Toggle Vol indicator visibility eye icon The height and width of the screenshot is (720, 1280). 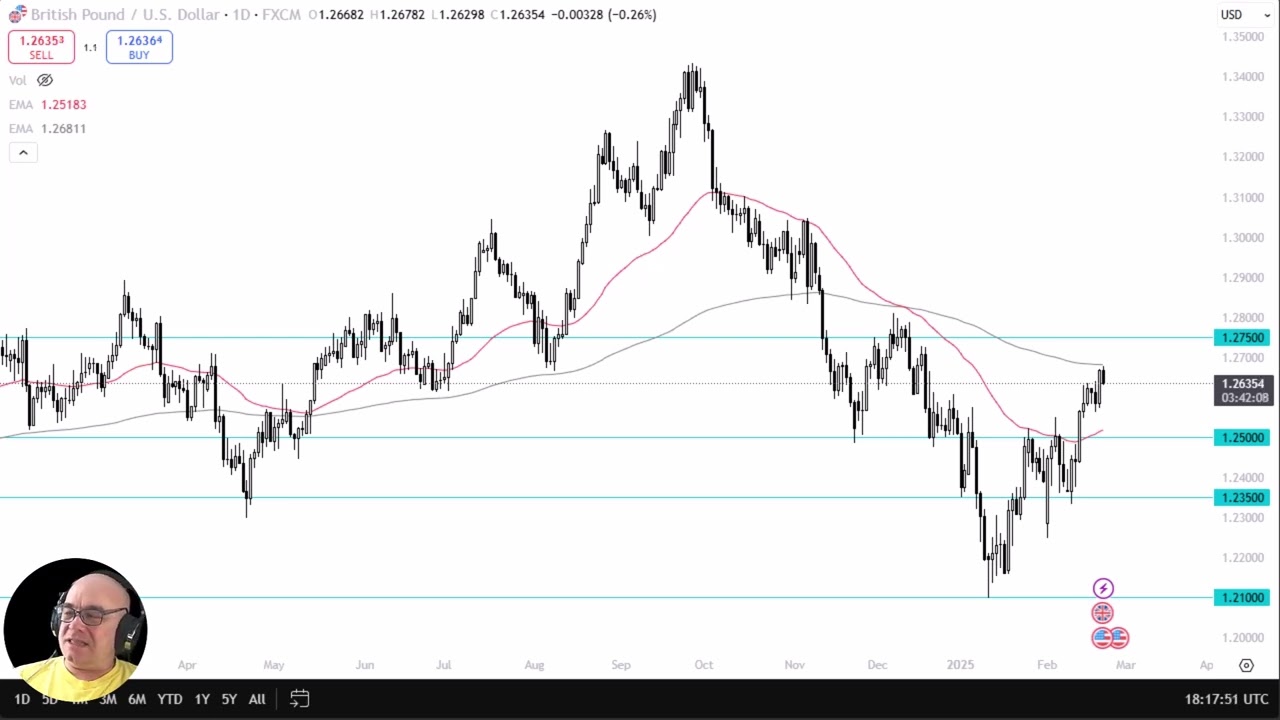[x=45, y=80]
